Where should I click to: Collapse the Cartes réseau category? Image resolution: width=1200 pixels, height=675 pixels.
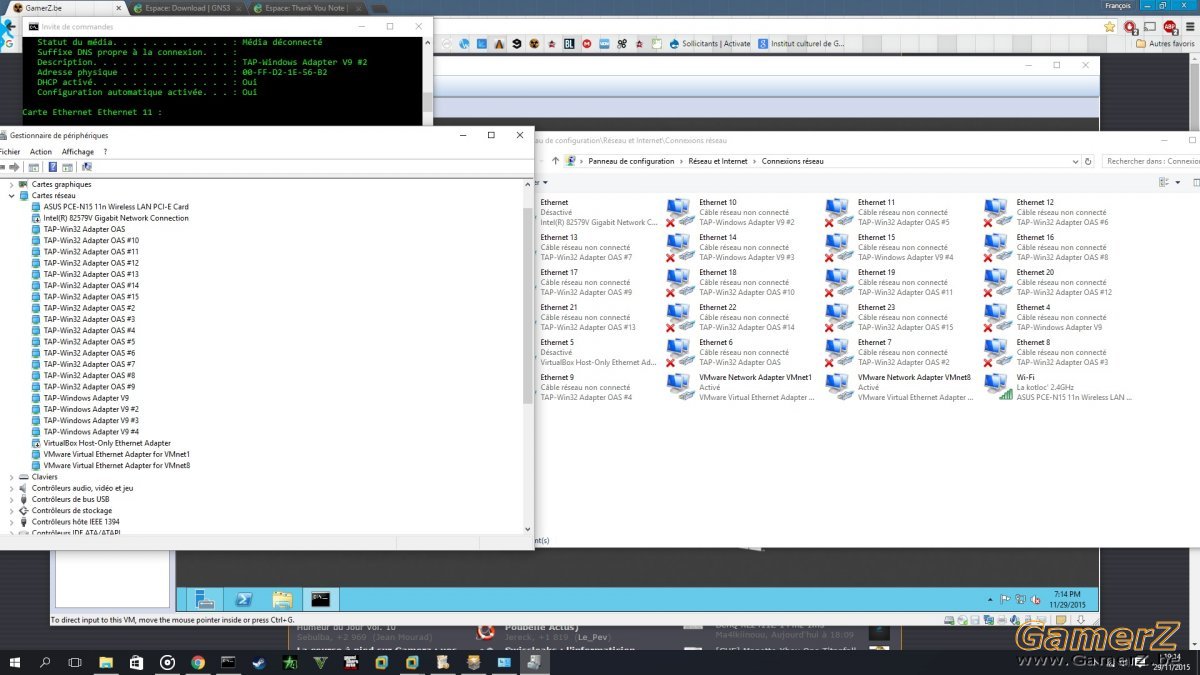click(12, 196)
